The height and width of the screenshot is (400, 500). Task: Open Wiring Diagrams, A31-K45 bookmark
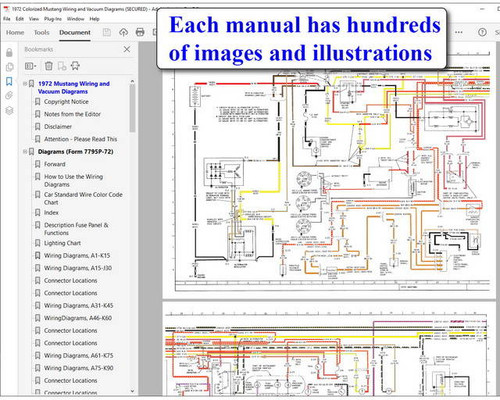coord(79,305)
